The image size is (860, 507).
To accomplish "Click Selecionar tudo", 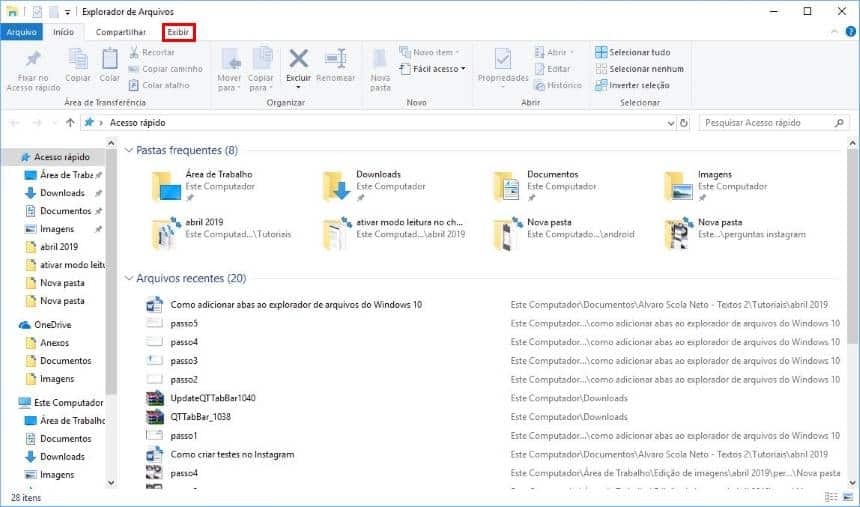I will click(x=633, y=53).
